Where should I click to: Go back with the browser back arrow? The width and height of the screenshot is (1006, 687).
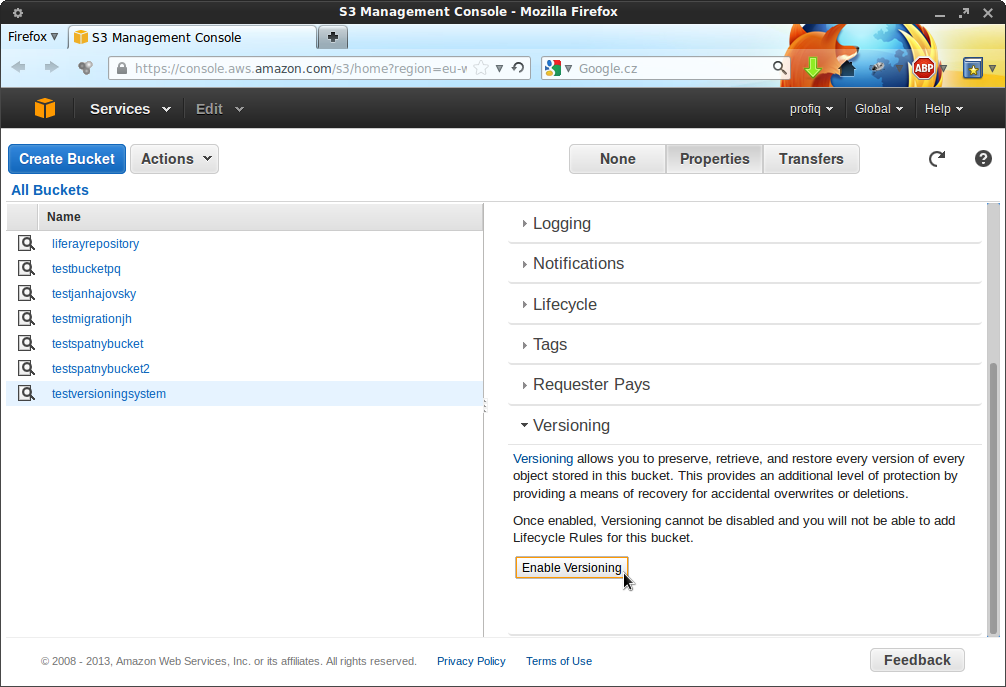(x=19, y=67)
